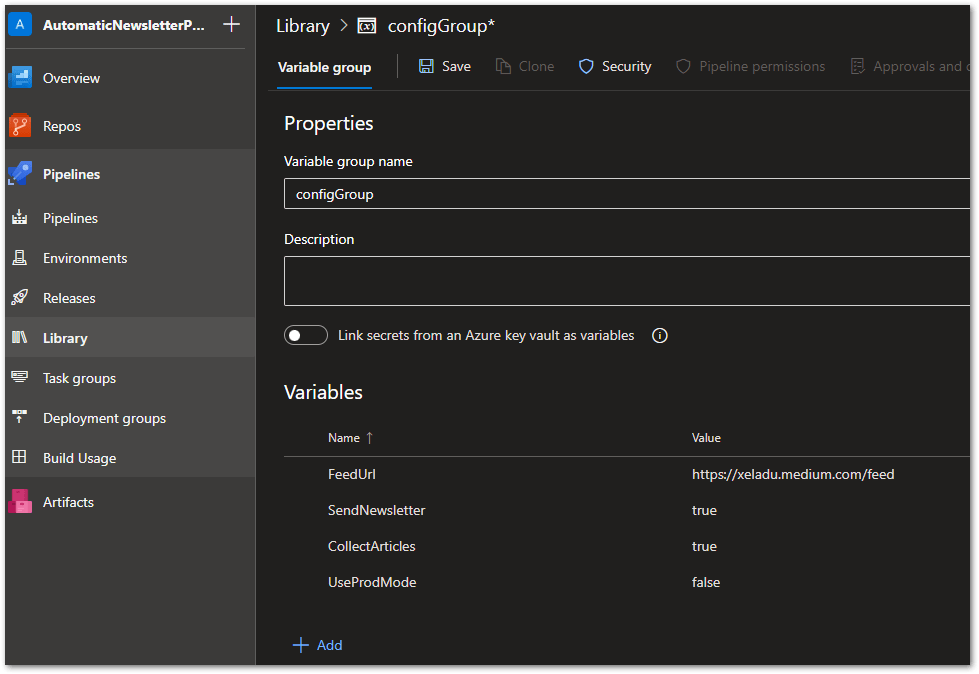Click inside the Variable group name field

(x=626, y=194)
